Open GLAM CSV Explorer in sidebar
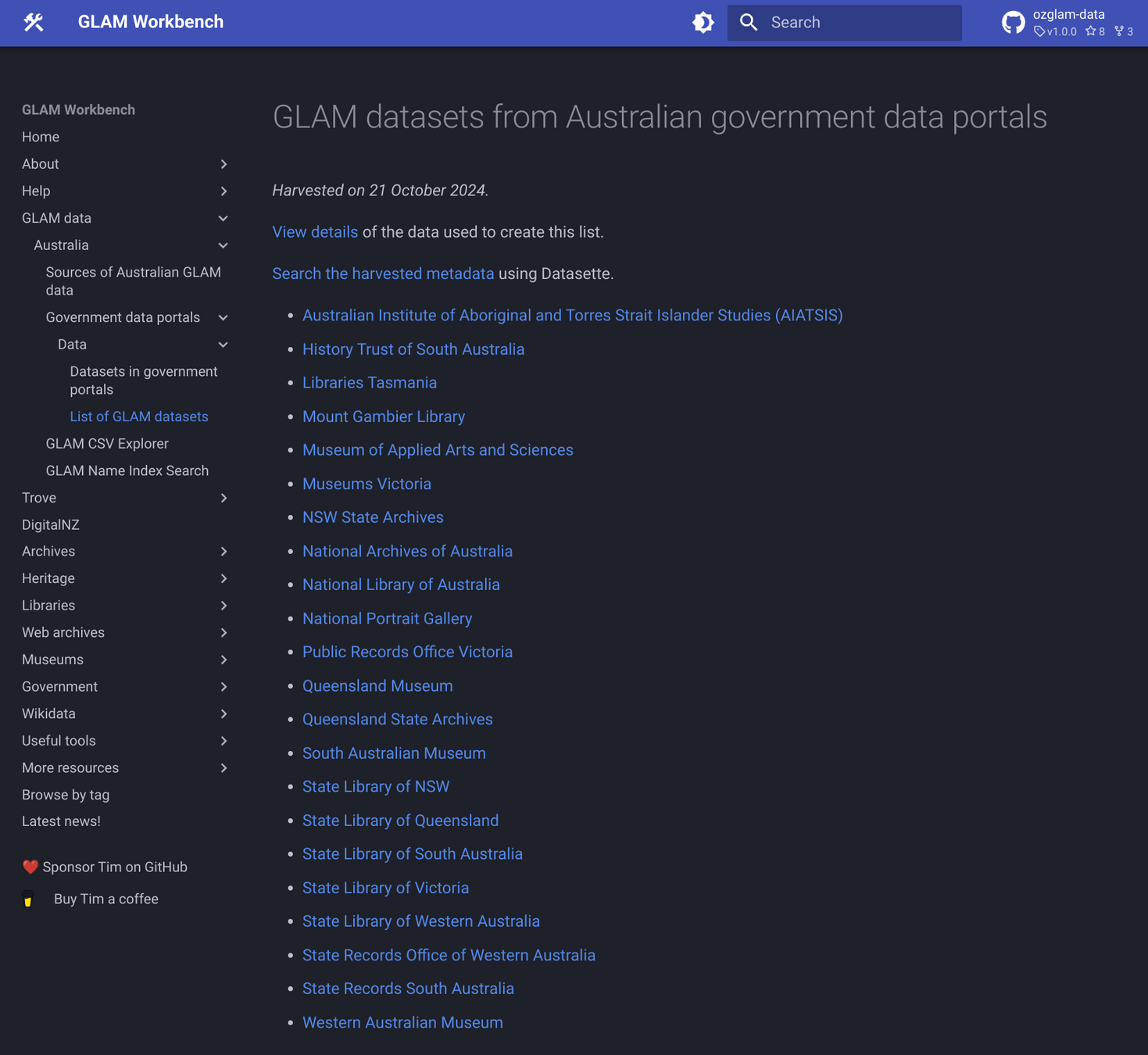1148x1055 pixels. point(107,444)
